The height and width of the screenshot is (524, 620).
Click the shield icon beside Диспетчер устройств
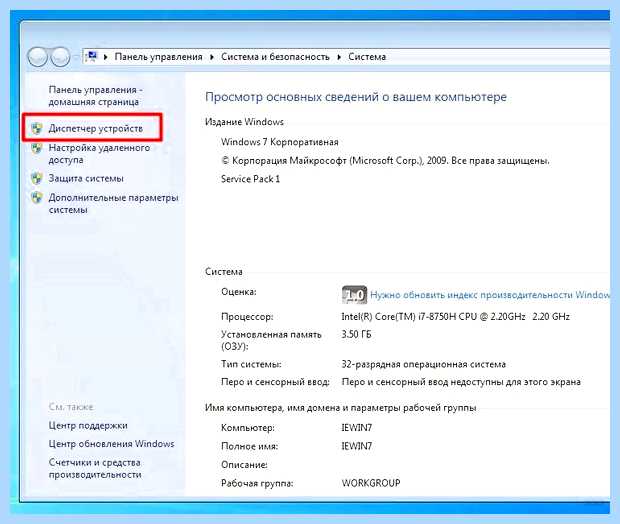[37, 129]
